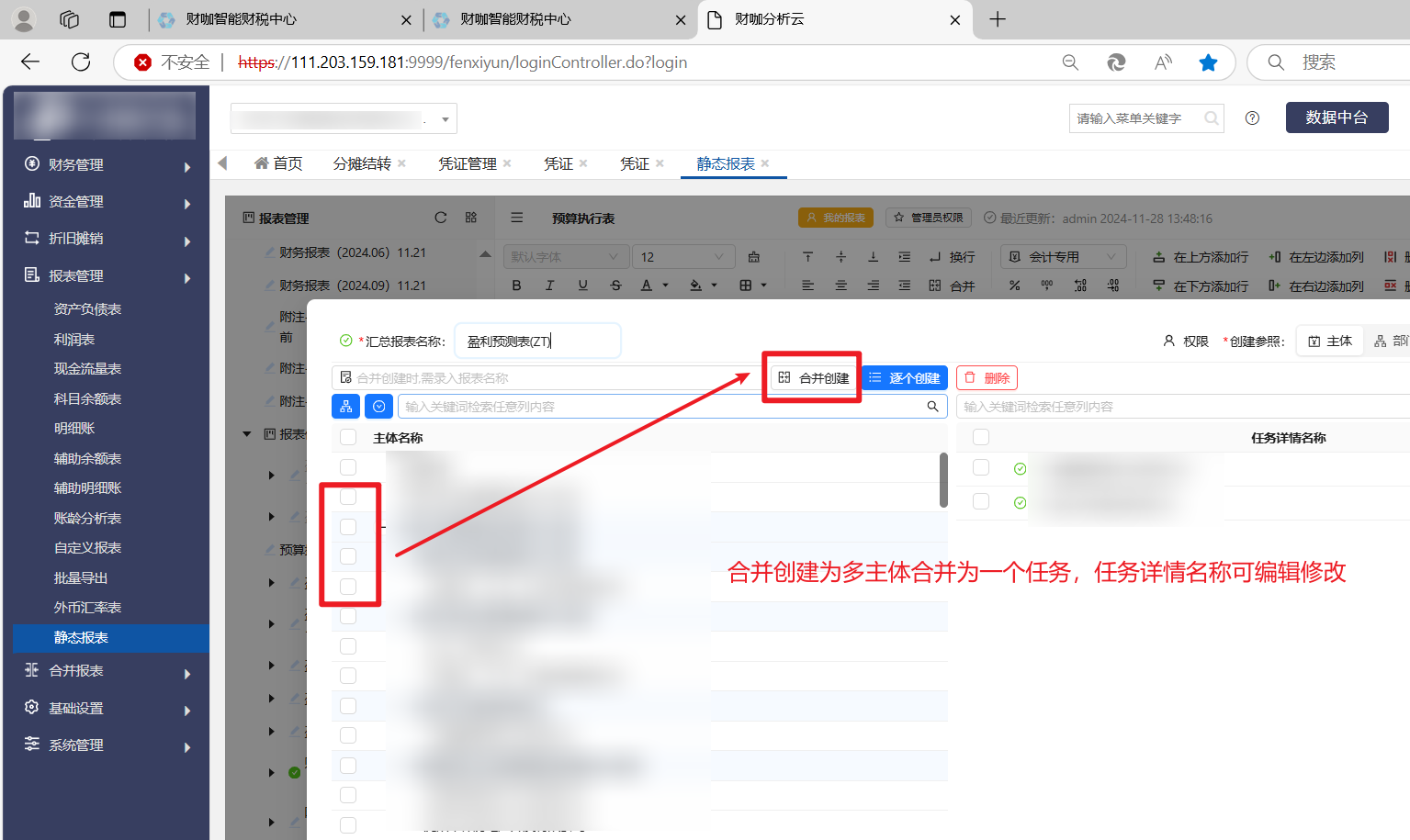The image size is (1410, 840).
Task: Click the bold formatting icon
Action: 517,286
